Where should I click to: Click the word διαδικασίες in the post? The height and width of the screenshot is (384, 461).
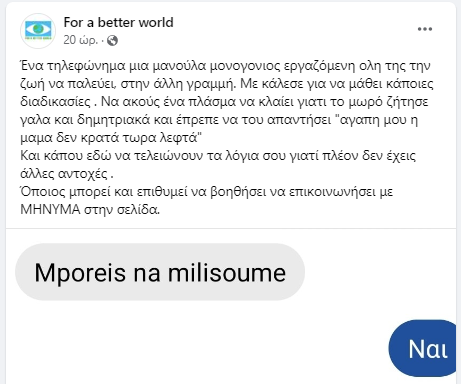pyautogui.click(x=55, y=102)
